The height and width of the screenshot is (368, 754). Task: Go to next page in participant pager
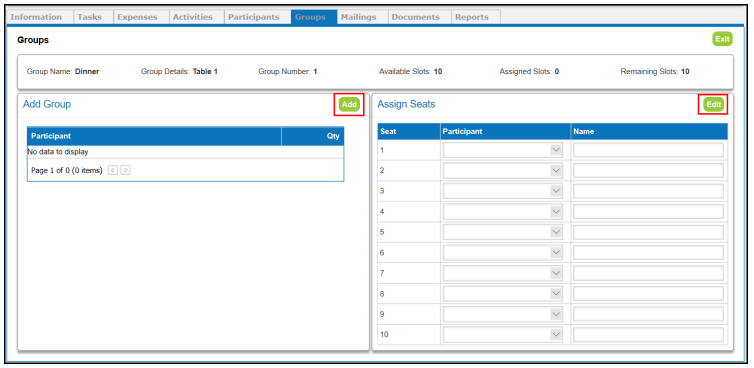(126, 170)
